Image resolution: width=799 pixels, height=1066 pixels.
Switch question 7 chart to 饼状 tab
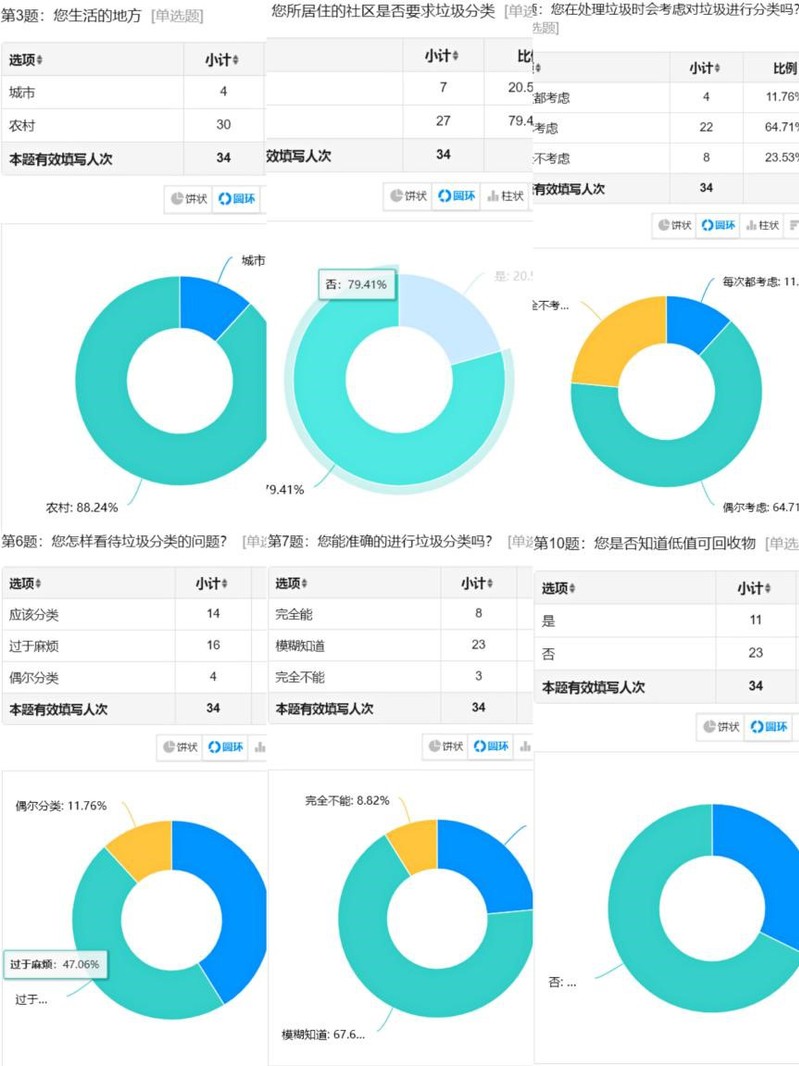point(447,746)
